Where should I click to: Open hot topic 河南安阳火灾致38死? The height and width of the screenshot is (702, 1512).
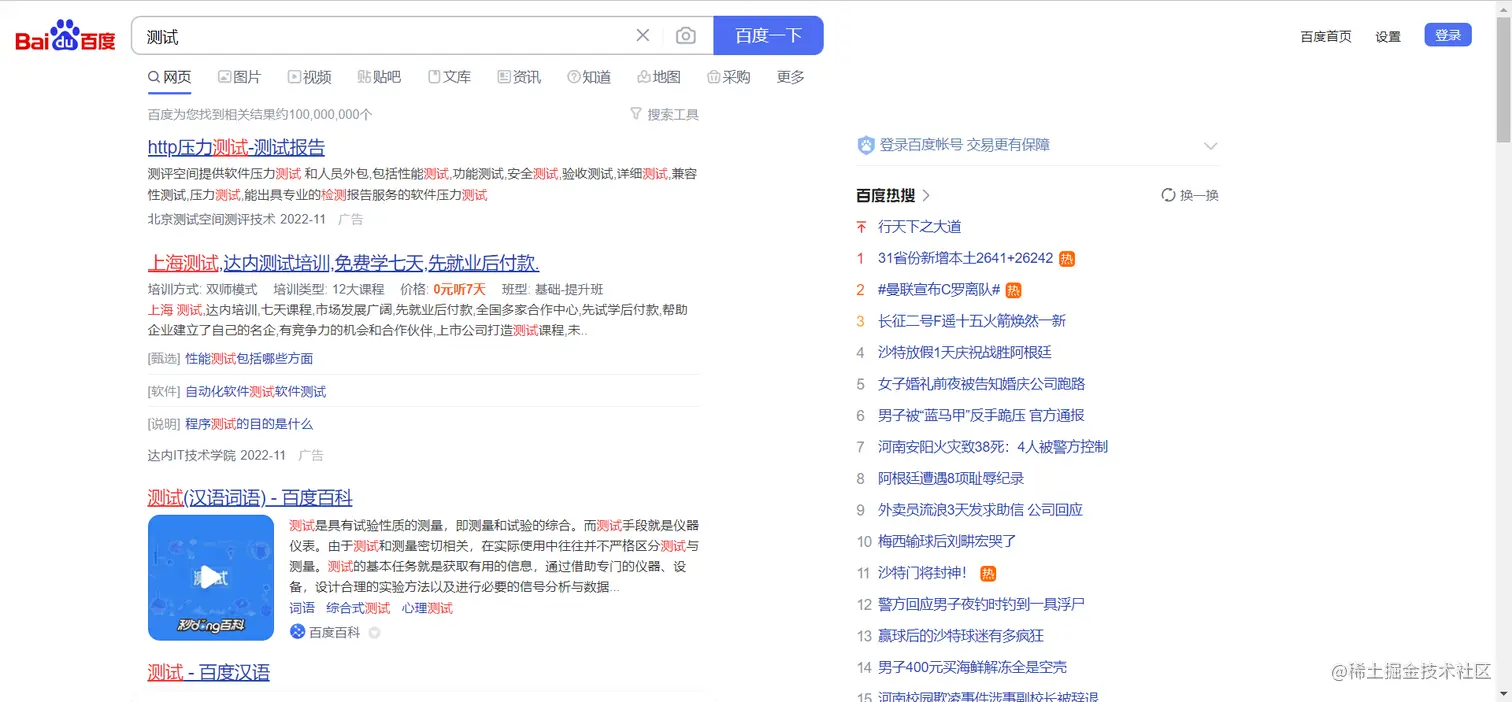pyautogui.click(x=993, y=447)
